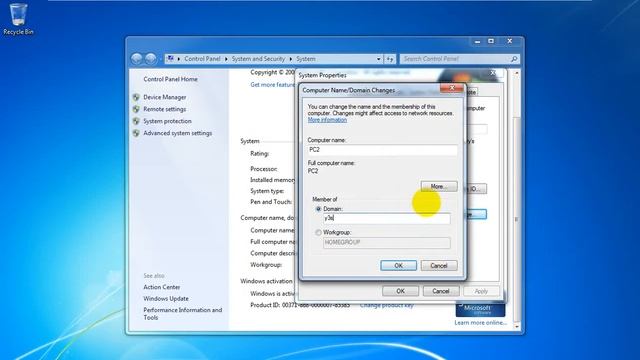Select the Domain radio button
The width and height of the screenshot is (640, 360).
[318, 209]
